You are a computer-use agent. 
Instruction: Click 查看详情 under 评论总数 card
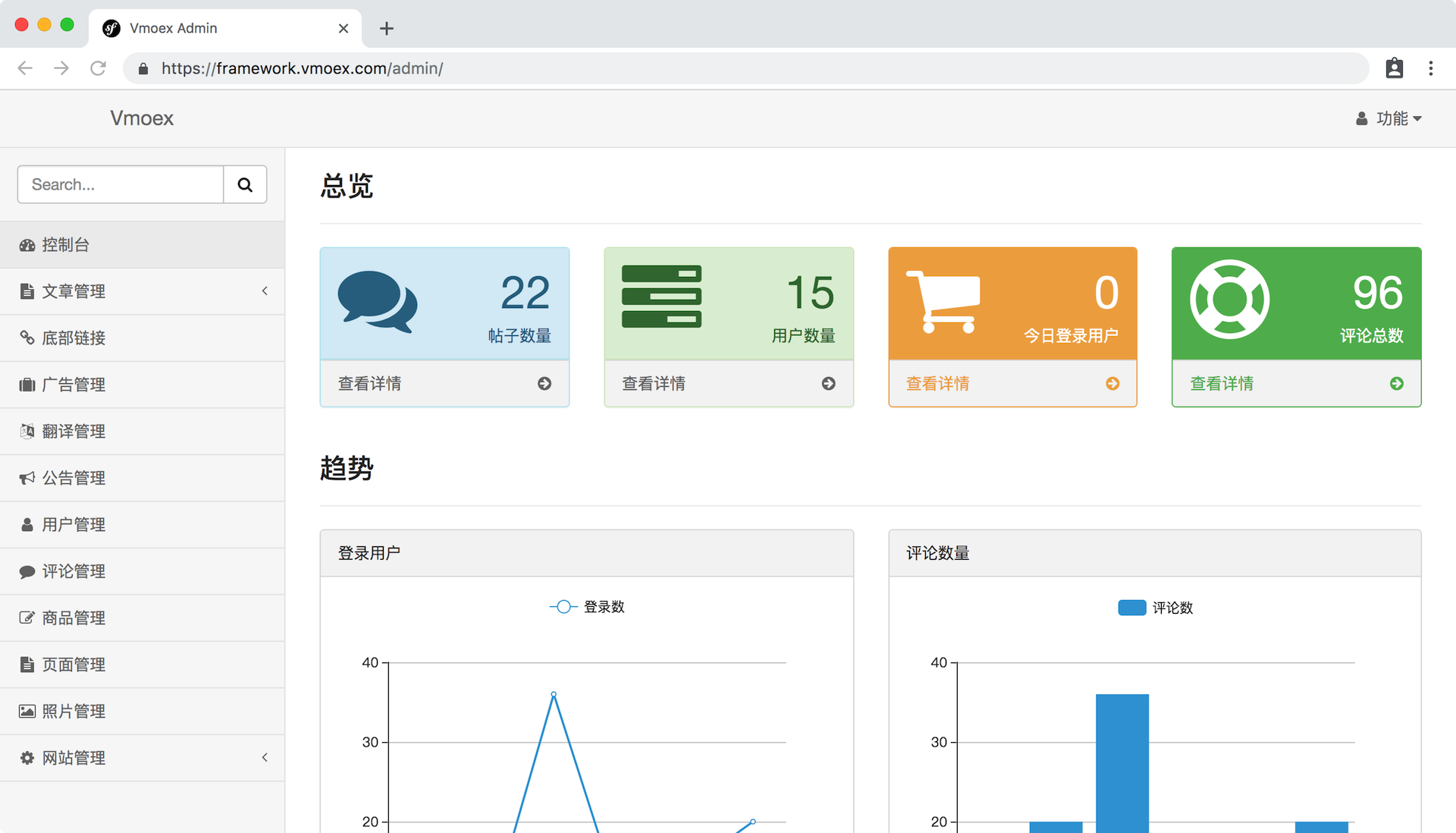tap(1222, 384)
